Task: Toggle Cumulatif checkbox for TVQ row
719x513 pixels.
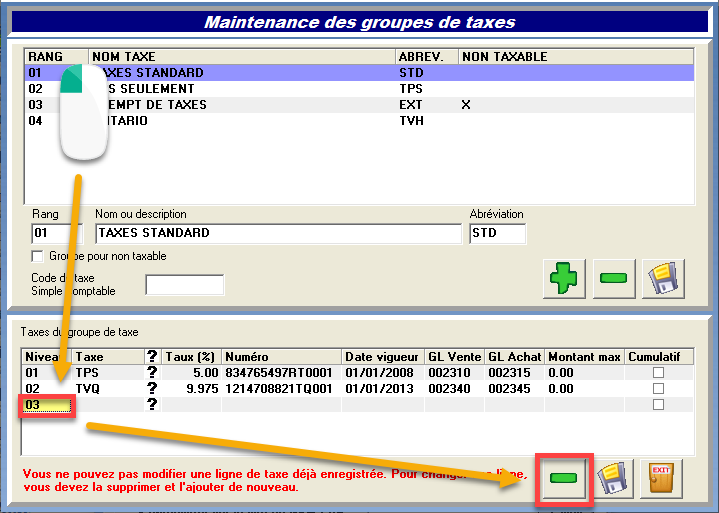Action: click(658, 388)
